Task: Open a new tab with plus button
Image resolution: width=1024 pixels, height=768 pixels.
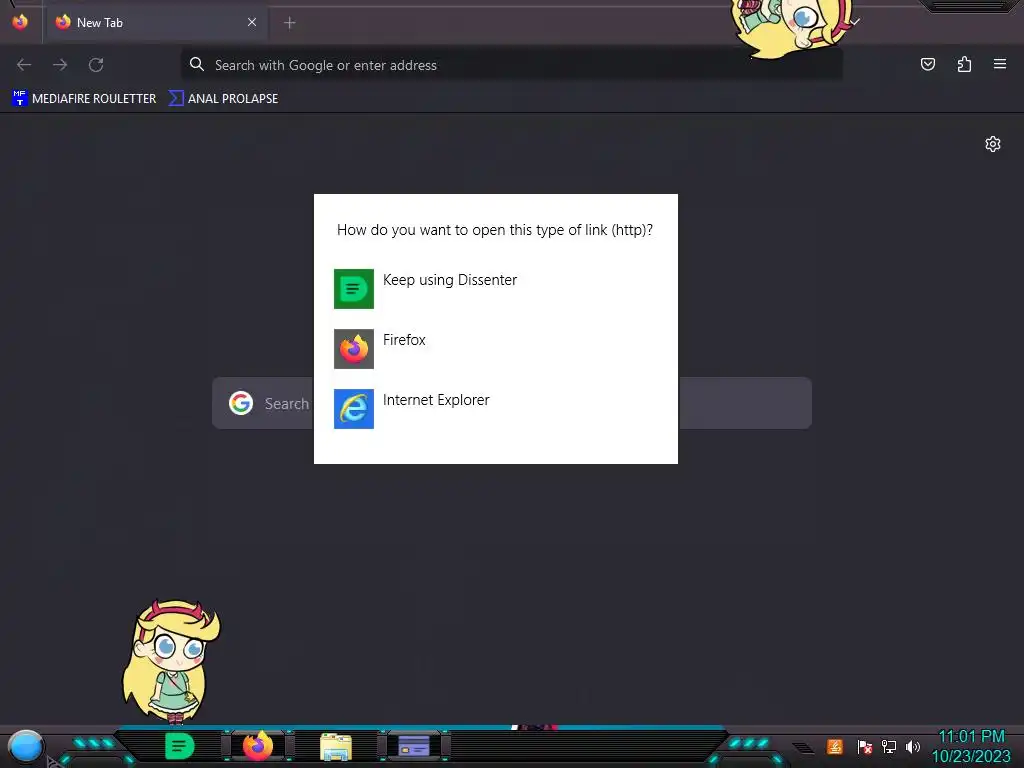Action: tap(290, 23)
